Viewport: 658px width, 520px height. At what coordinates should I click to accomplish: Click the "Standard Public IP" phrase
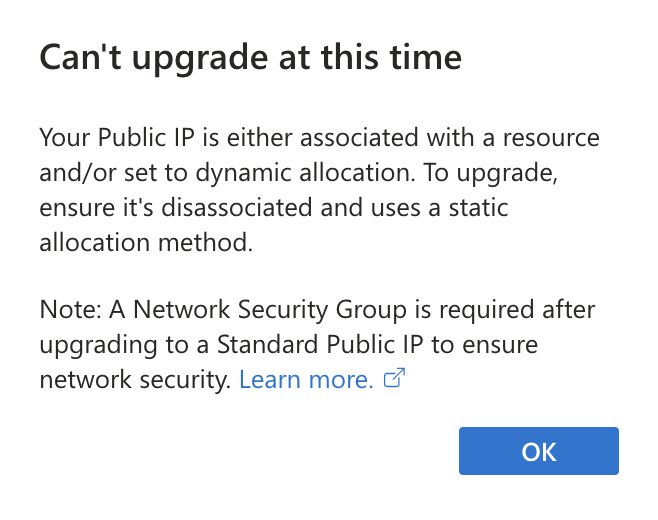coord(320,345)
